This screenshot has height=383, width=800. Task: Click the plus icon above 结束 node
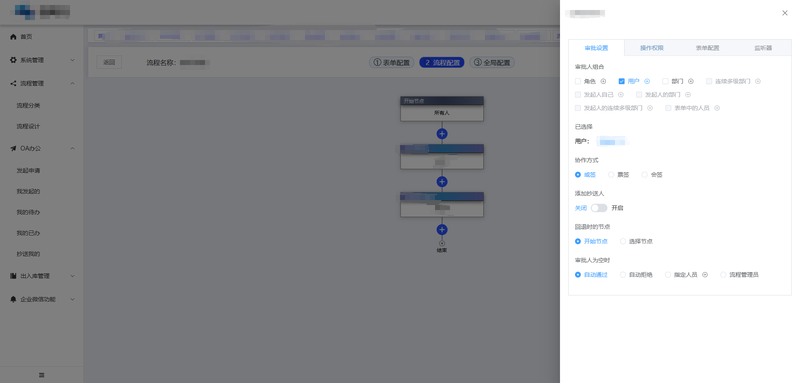(x=442, y=229)
